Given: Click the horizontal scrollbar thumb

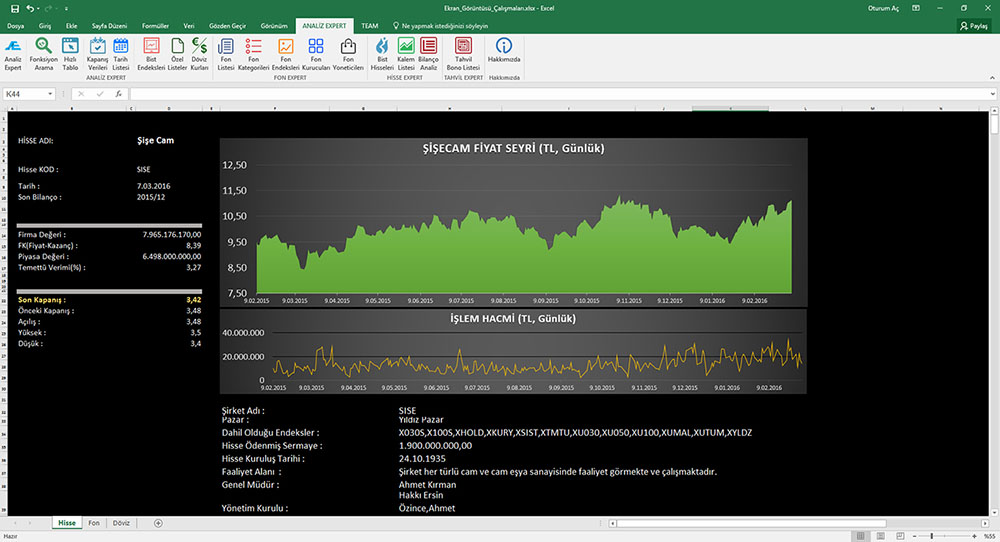Looking at the screenshot, I should click(x=751, y=524).
